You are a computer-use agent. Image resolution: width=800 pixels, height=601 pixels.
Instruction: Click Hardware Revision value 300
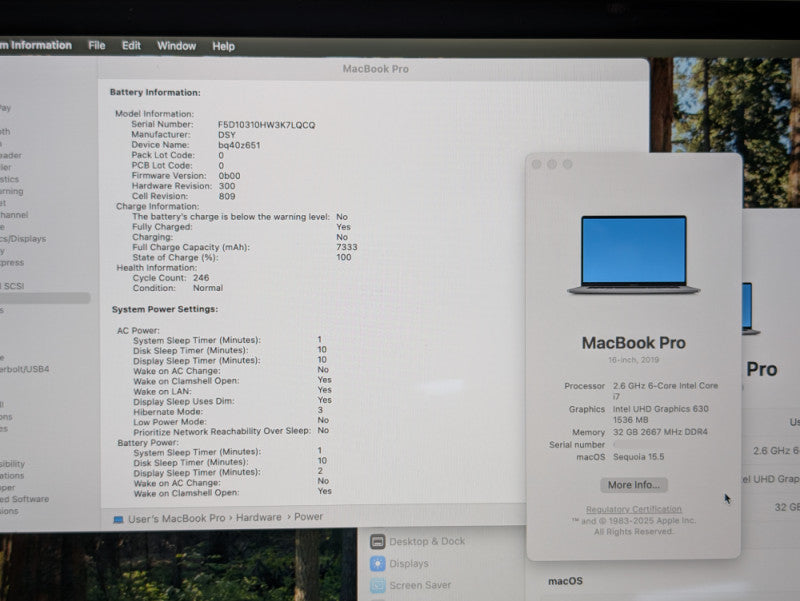(227, 186)
